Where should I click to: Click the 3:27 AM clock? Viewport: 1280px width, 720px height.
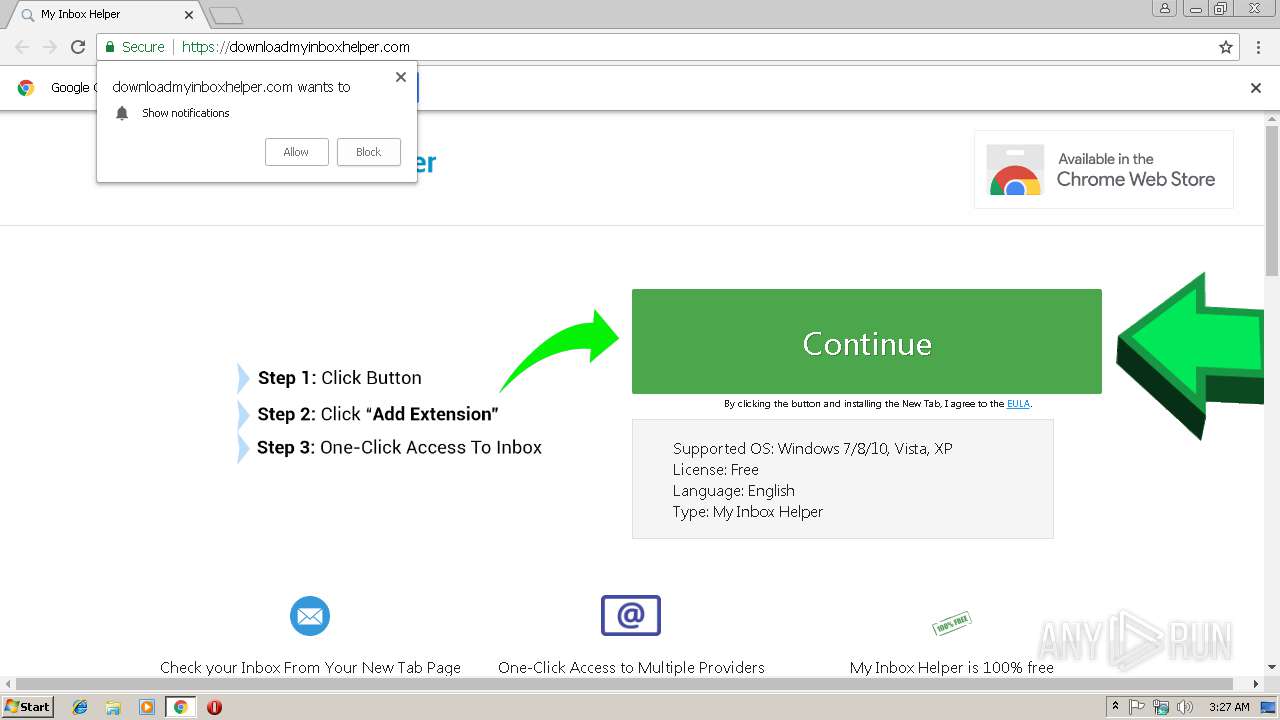point(1229,707)
